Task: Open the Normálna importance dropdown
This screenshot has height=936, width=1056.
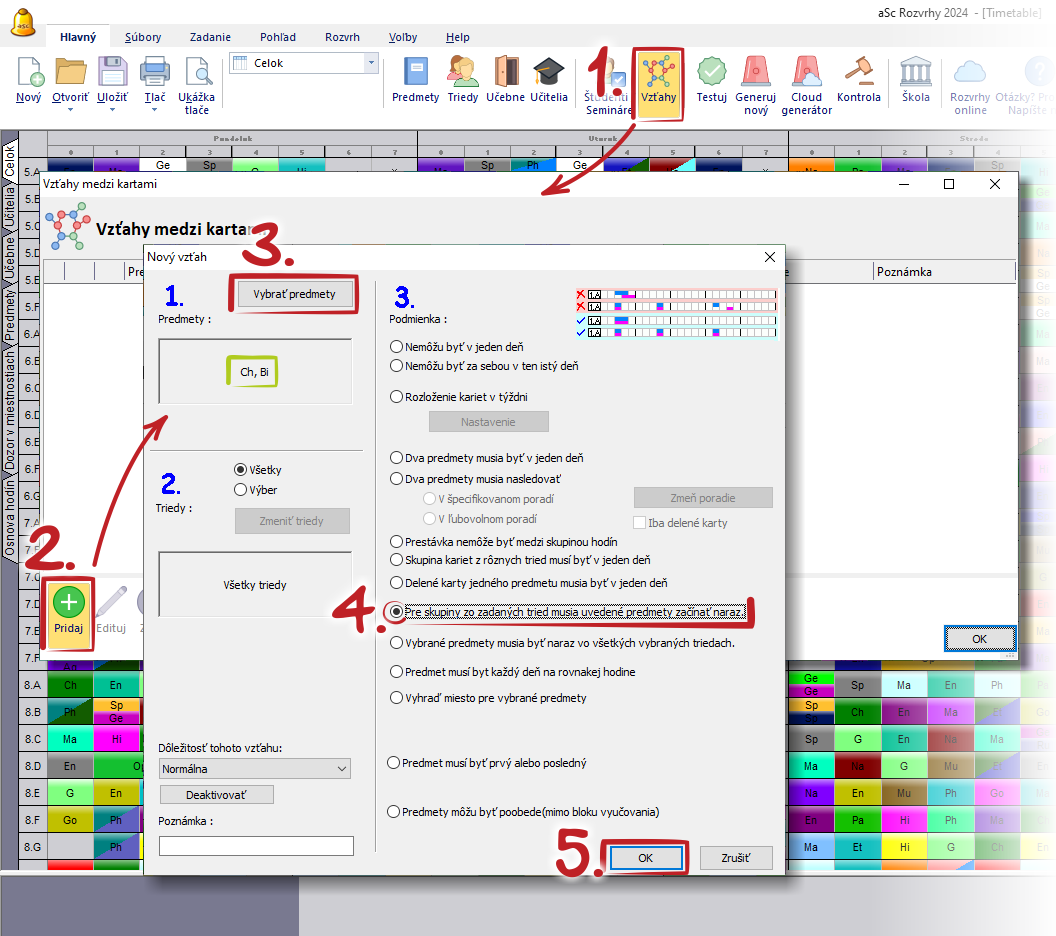Action: click(255, 768)
